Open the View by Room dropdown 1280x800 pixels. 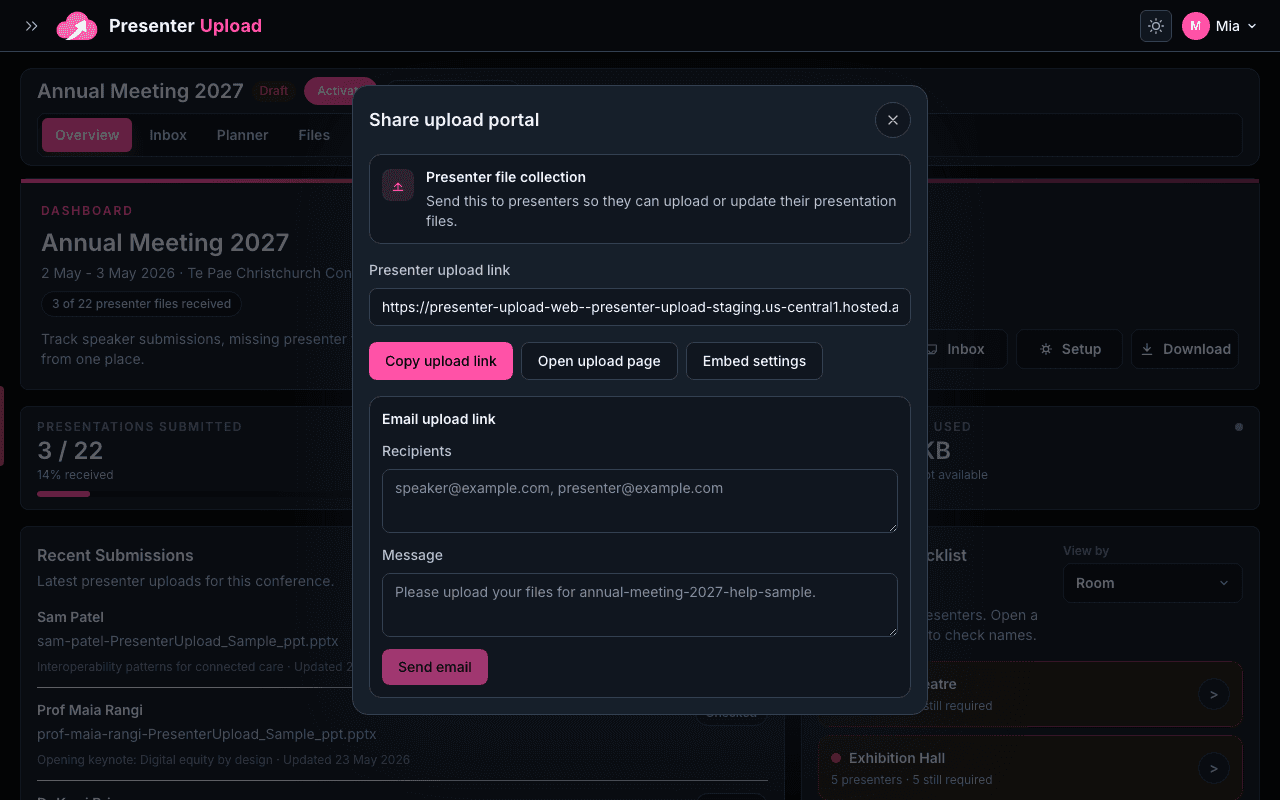pos(1152,583)
